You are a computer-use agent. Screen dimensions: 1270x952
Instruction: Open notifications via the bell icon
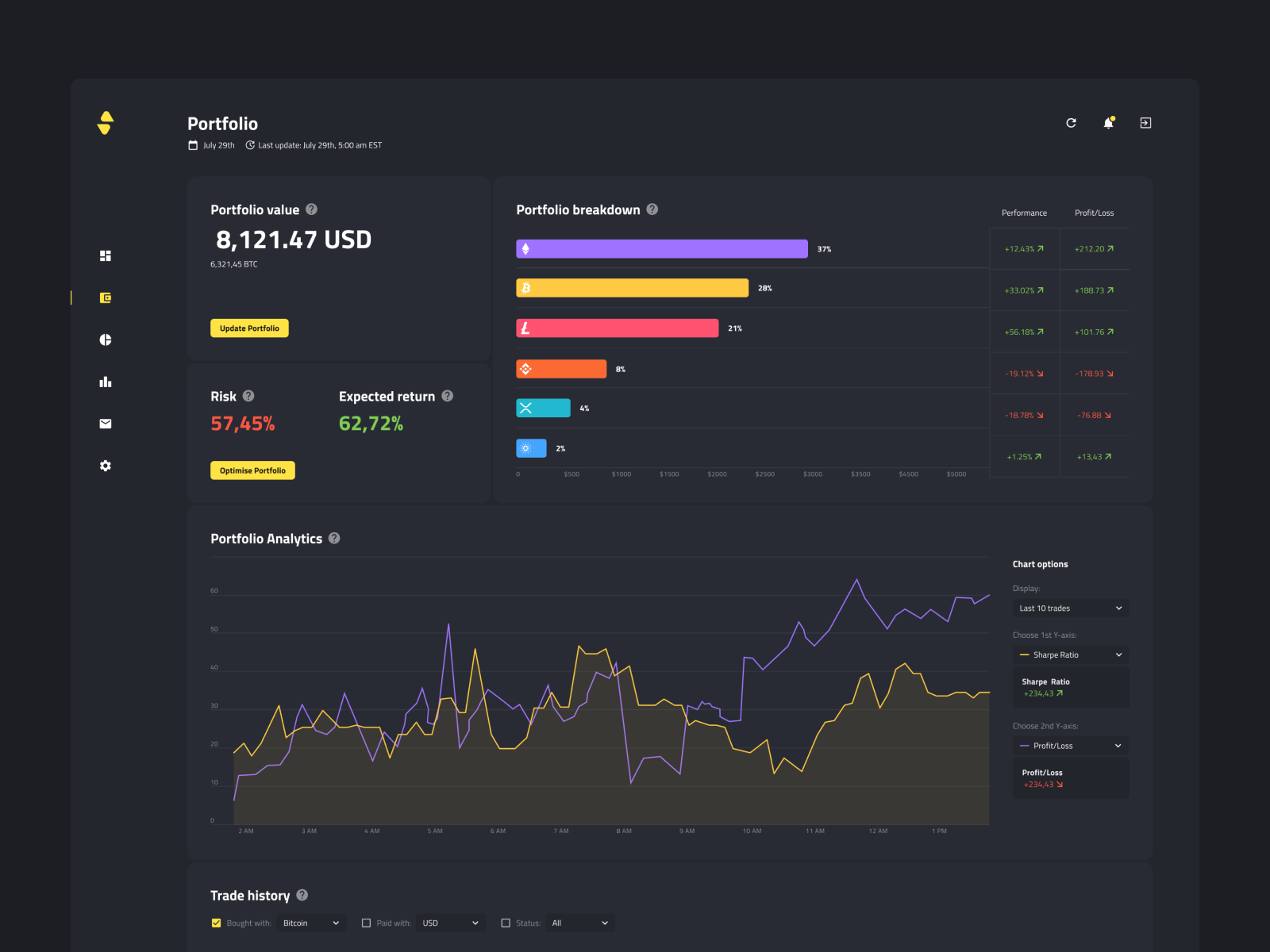1108,123
